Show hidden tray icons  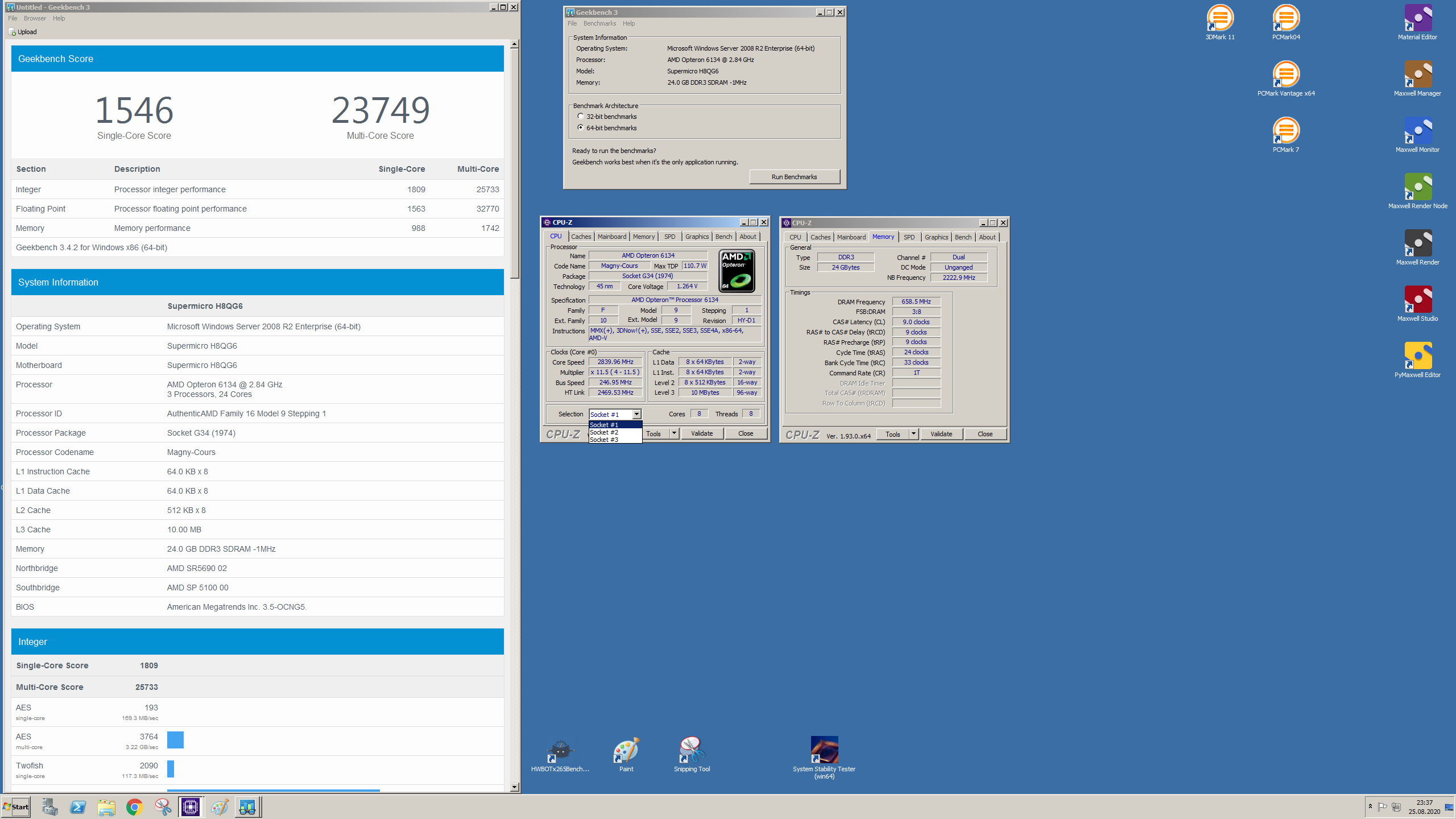1370,807
